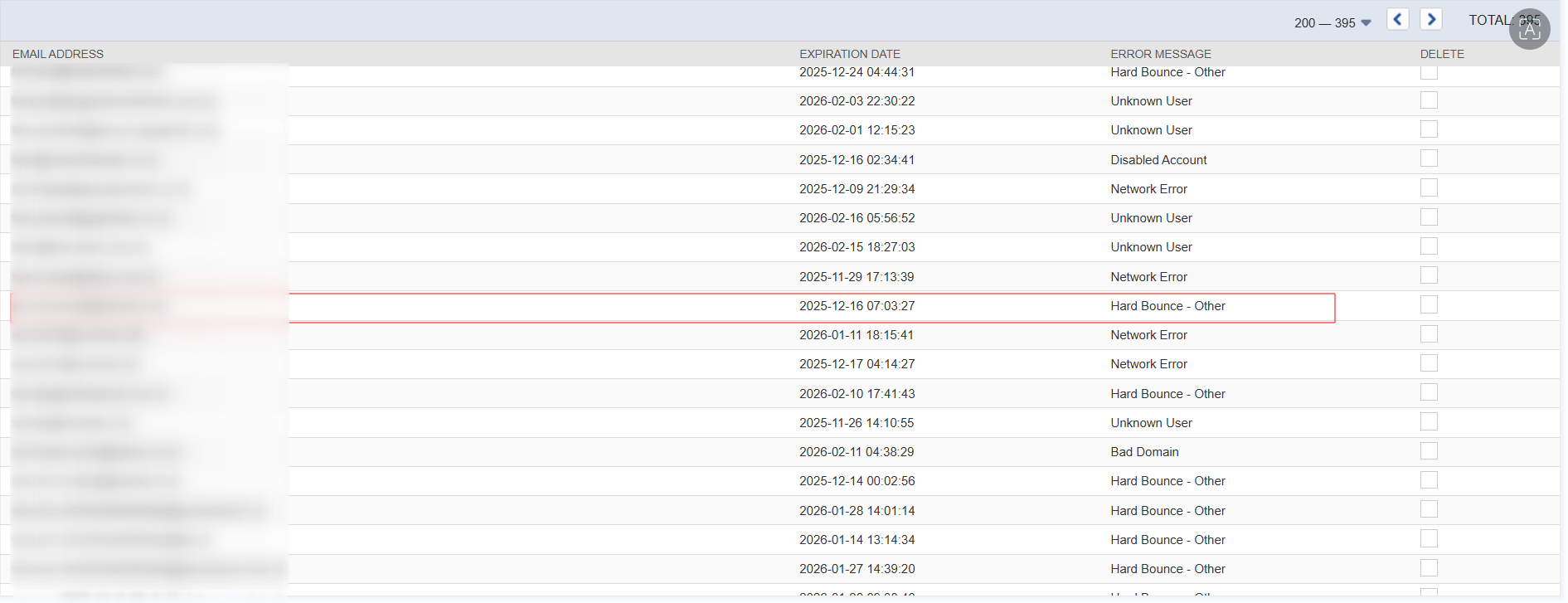Click expiration date 2026-01-11 18:15:41
The height and width of the screenshot is (603, 1568).
tap(856, 335)
